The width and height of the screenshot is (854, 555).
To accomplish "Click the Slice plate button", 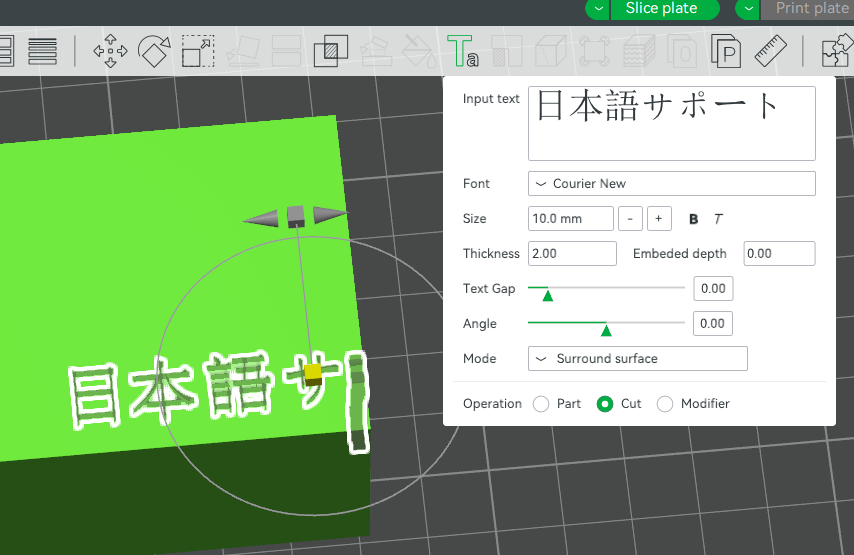I will (665, 9).
